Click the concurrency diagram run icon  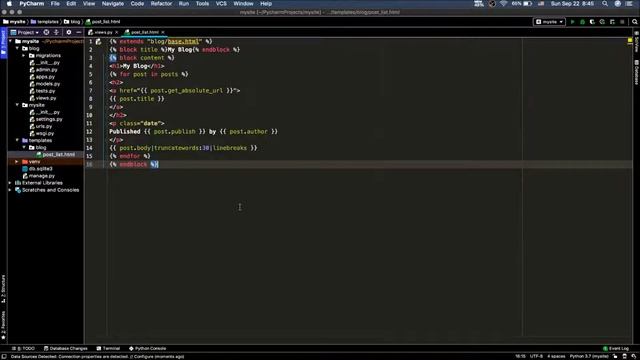pyautogui.click(x=612, y=22)
